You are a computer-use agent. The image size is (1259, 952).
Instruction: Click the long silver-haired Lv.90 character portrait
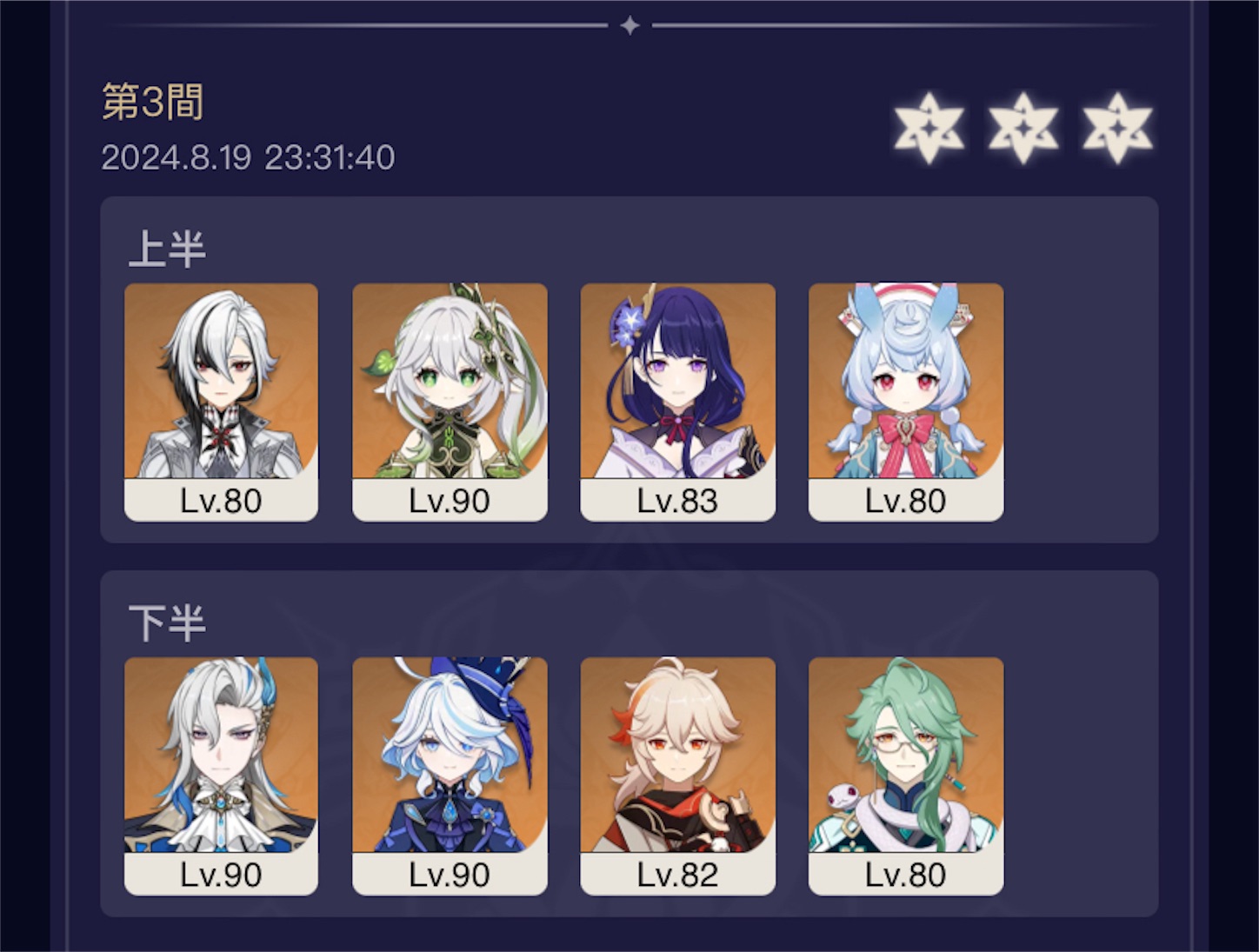tap(221, 776)
